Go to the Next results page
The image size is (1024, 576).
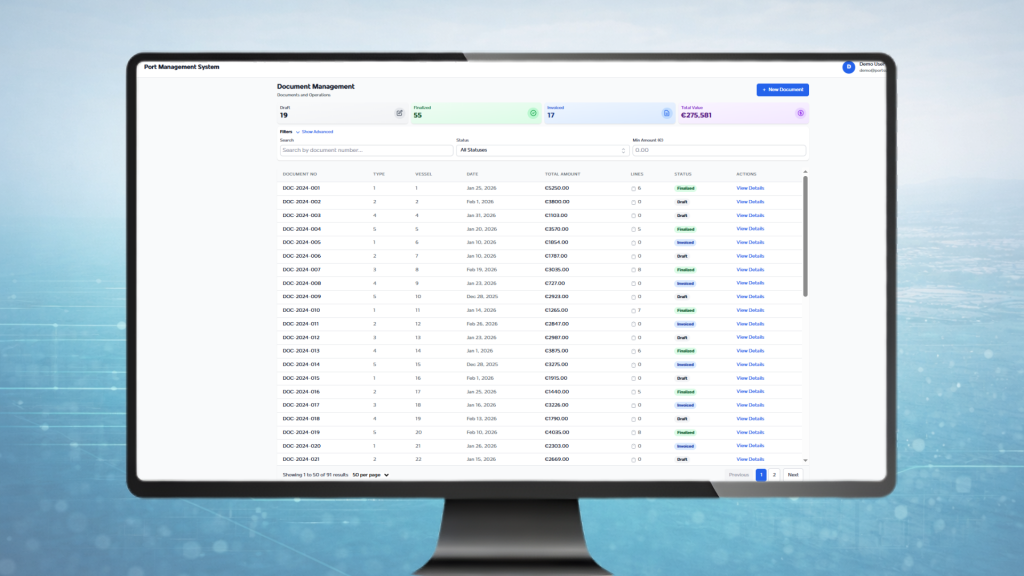[x=793, y=475]
